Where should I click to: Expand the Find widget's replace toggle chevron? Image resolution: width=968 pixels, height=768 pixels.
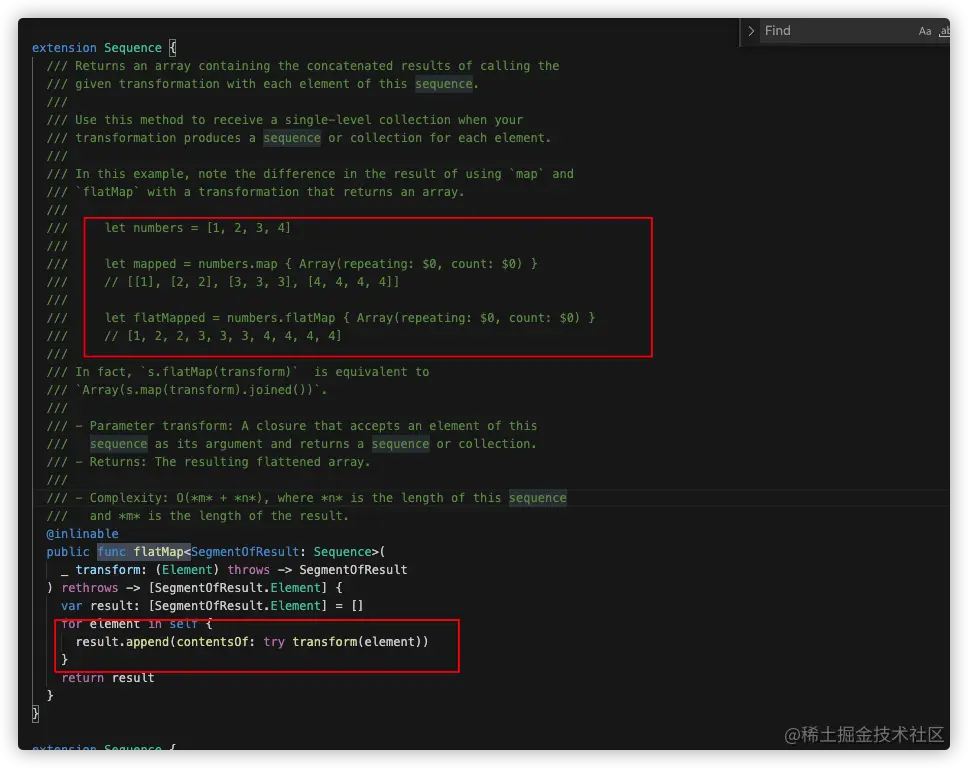(751, 31)
